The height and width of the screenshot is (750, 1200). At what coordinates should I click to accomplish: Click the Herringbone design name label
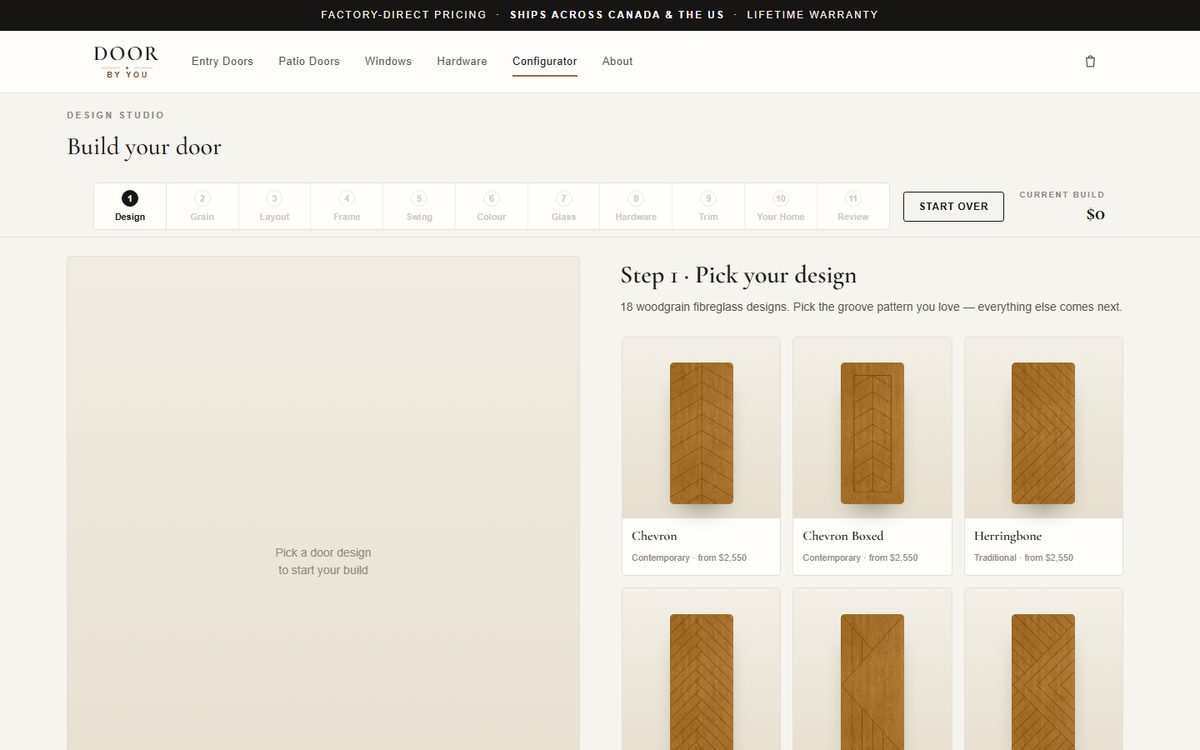pyautogui.click(x=1008, y=536)
